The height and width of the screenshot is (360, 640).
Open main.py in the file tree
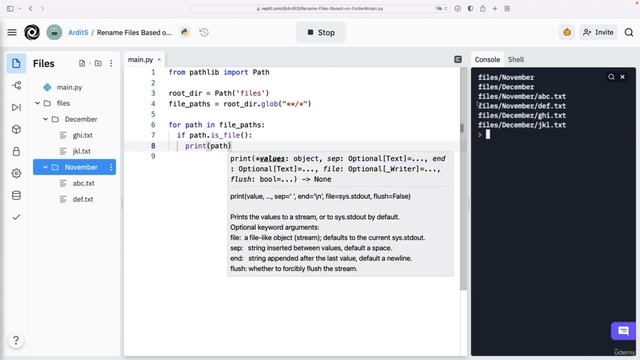[69, 87]
